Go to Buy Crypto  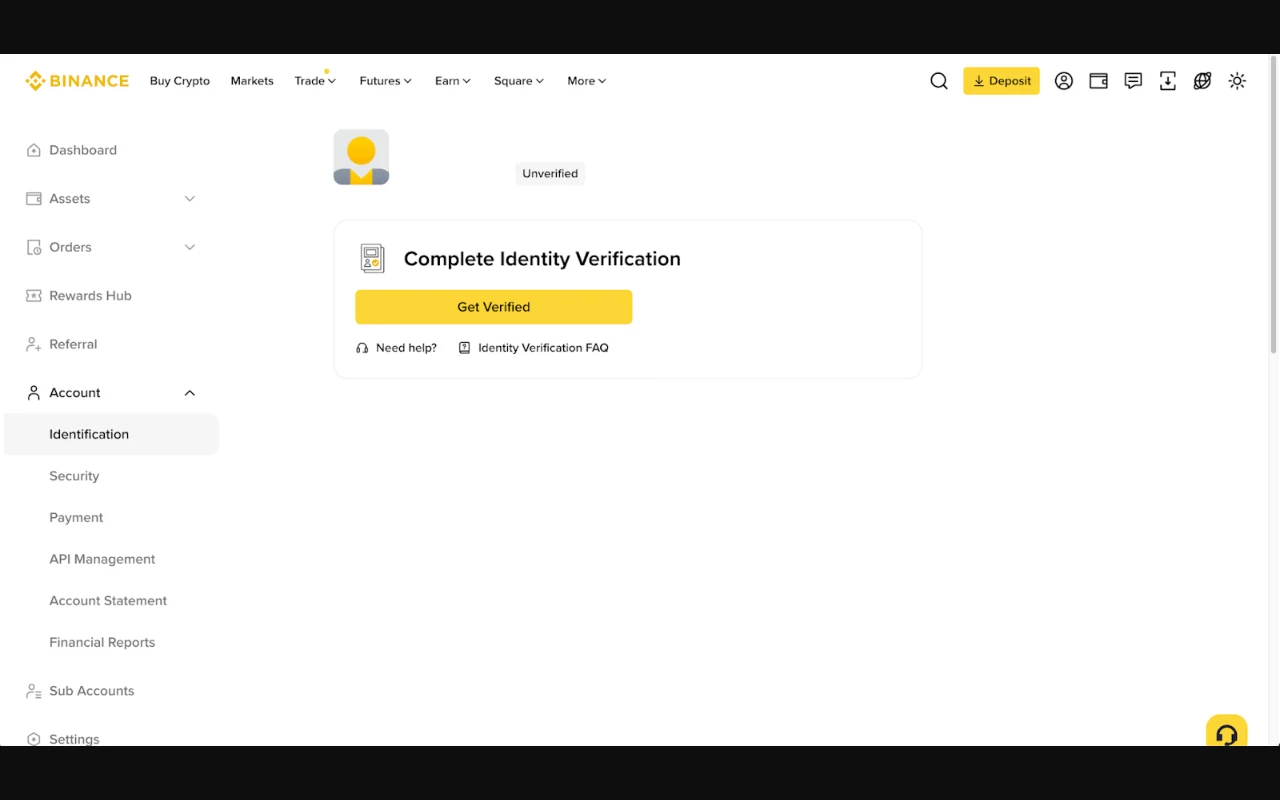pyautogui.click(x=180, y=81)
